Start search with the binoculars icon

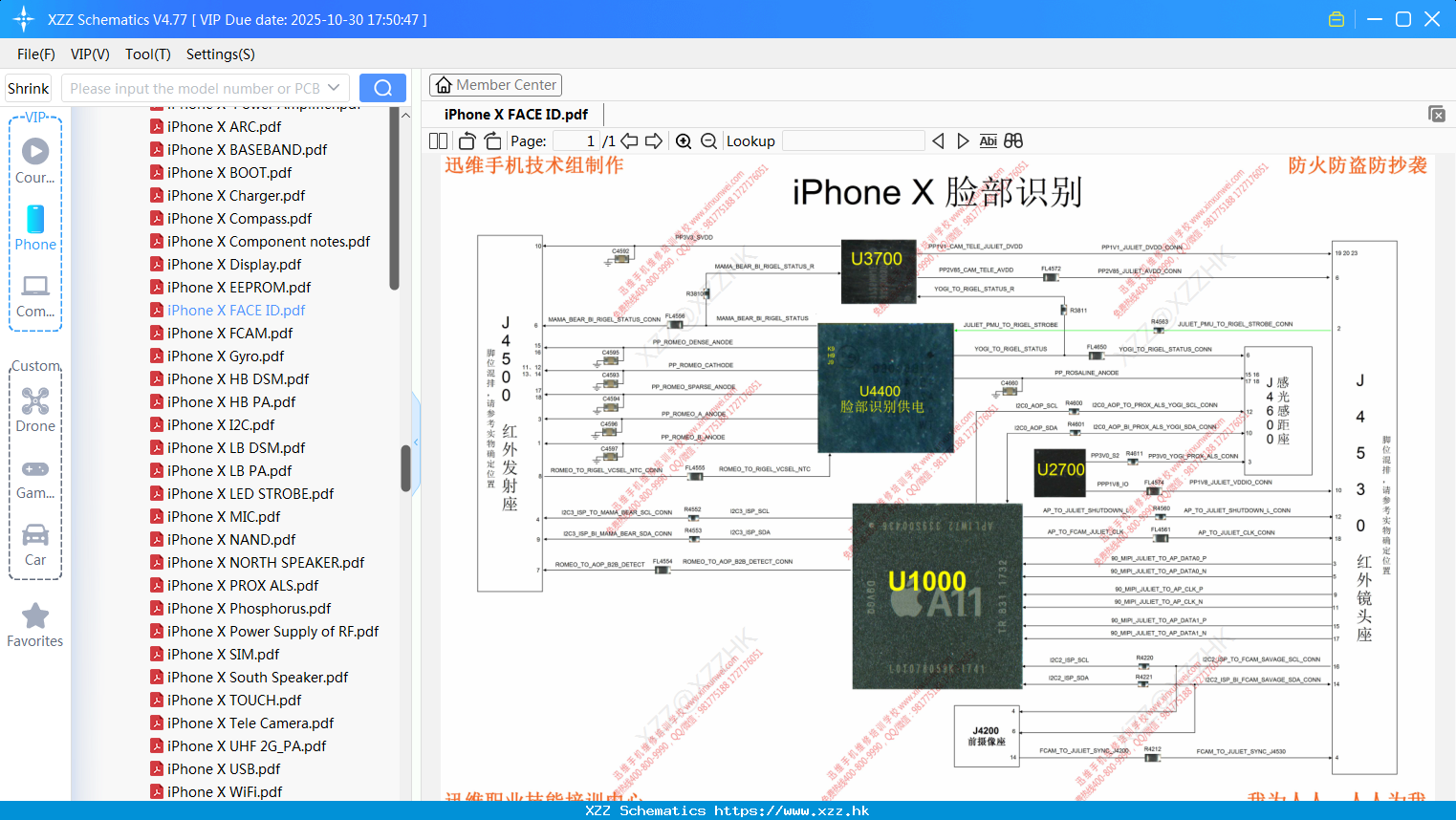pyautogui.click(x=1013, y=141)
